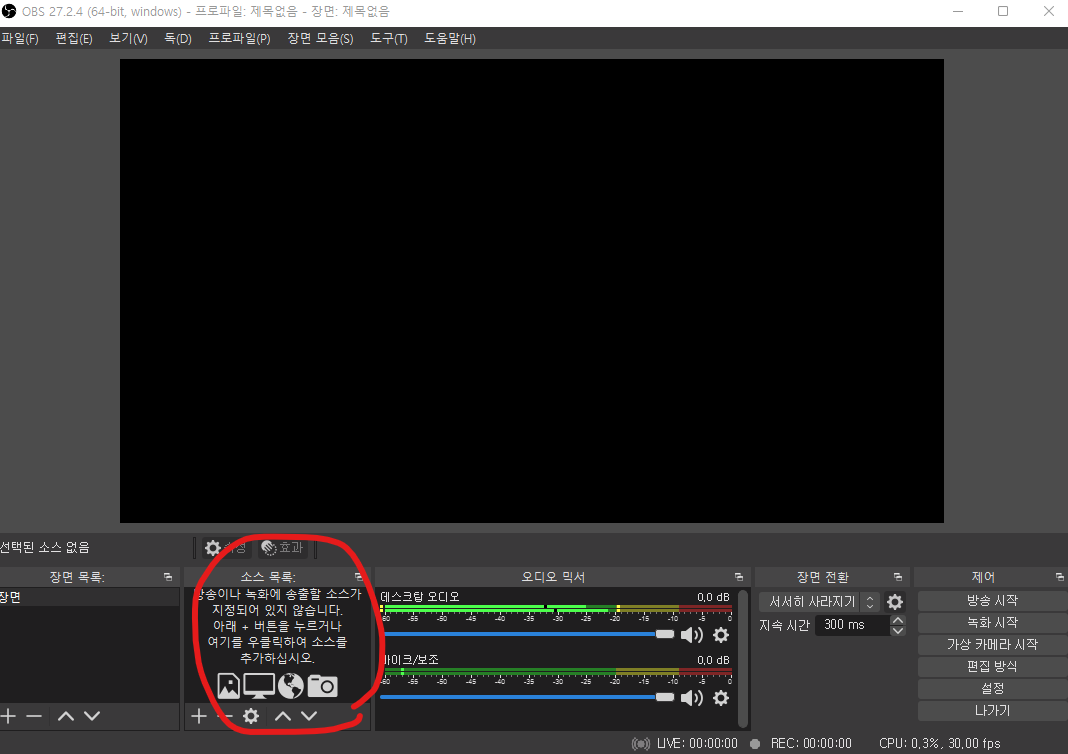Open 보기(V) menu
1068x754 pixels.
coord(128,38)
